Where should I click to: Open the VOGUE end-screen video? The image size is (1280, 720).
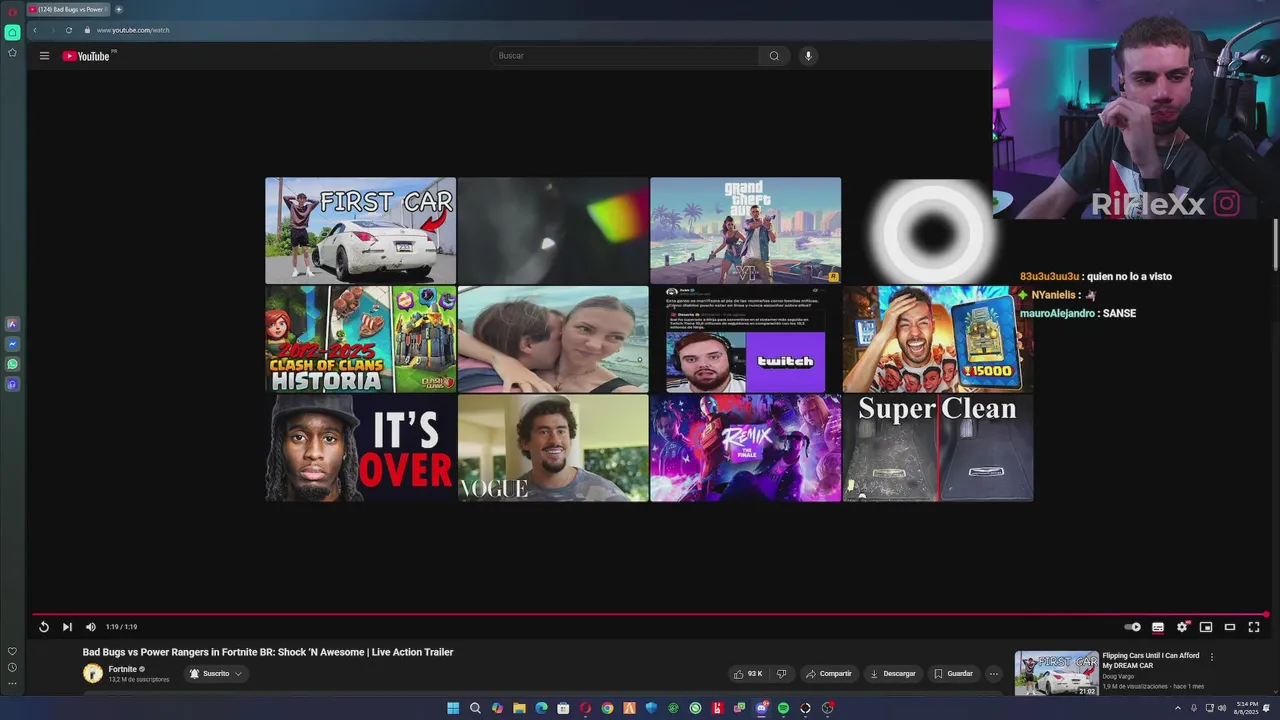tap(553, 448)
